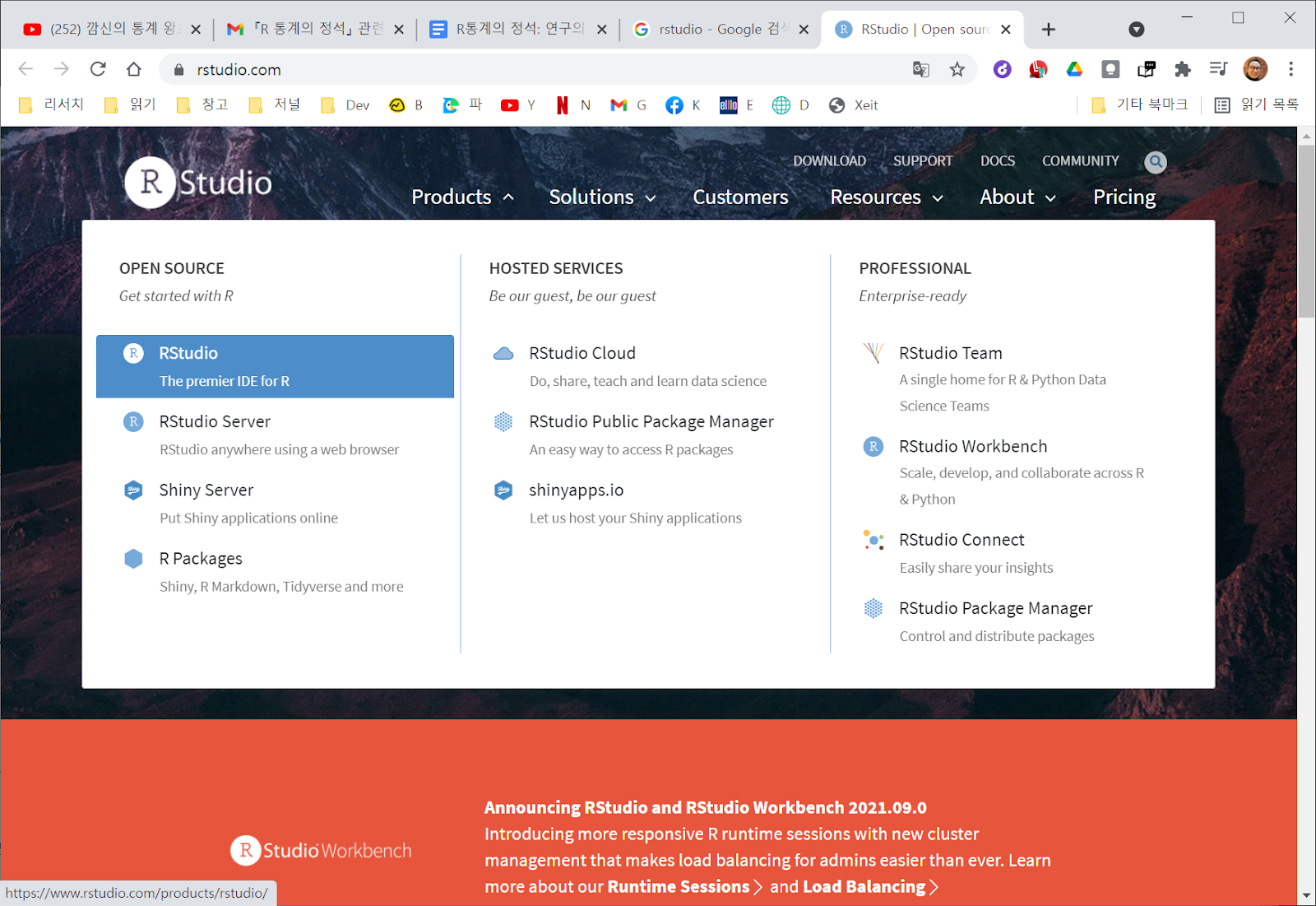Open the RStudio Server product link
The height and width of the screenshot is (906, 1316).
point(215,421)
